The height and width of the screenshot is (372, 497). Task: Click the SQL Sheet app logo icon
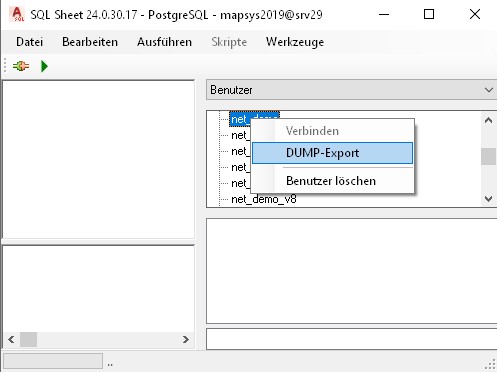pyautogui.click(x=17, y=14)
